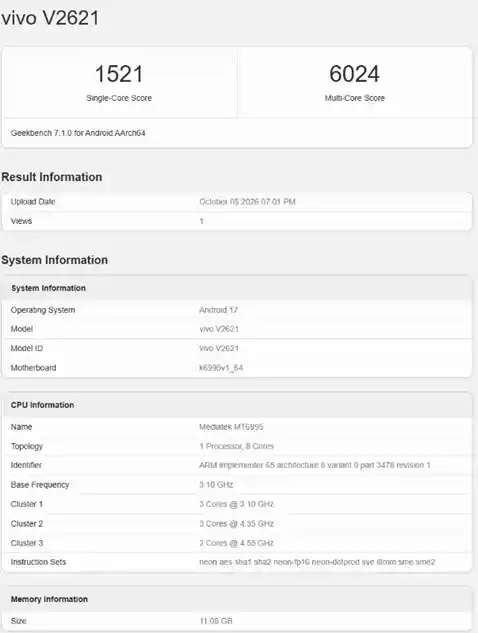This screenshot has width=478, height=633.
Task: Select the '2 Cores' Cluster 3 value
Action: [236, 543]
